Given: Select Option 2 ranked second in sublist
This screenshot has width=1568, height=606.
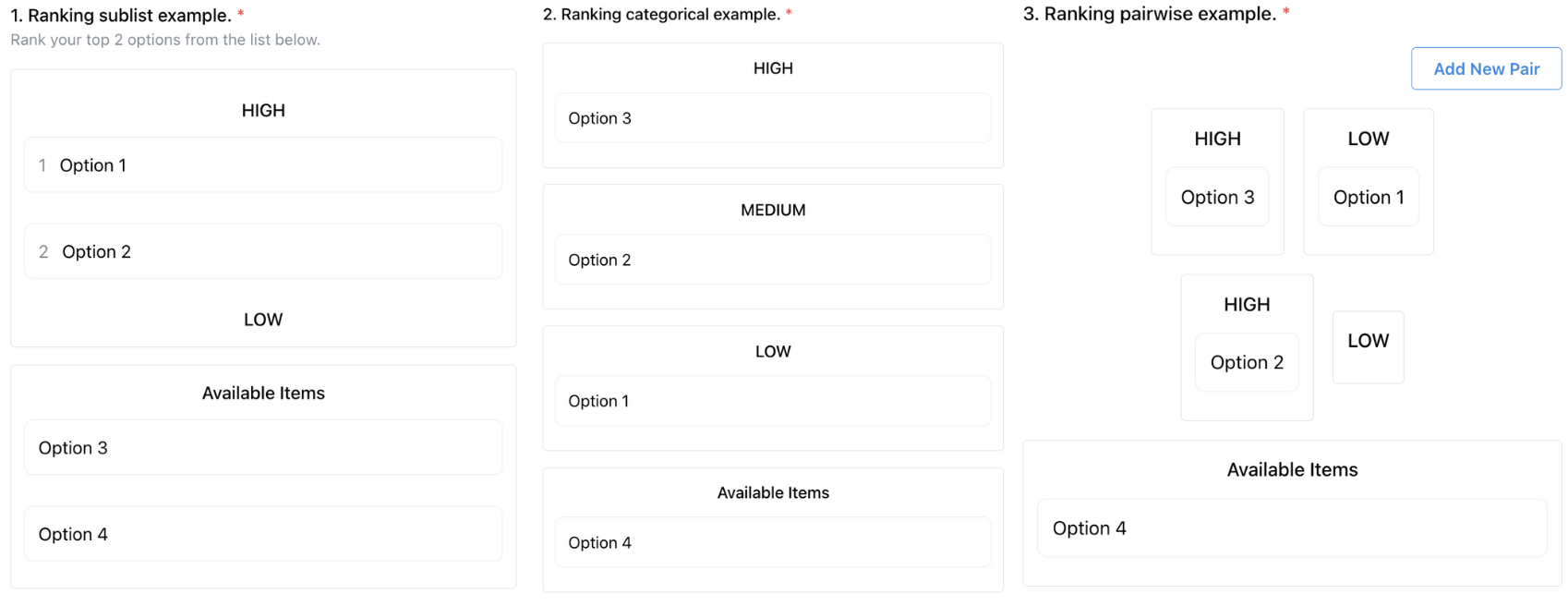Looking at the screenshot, I should (262, 251).
